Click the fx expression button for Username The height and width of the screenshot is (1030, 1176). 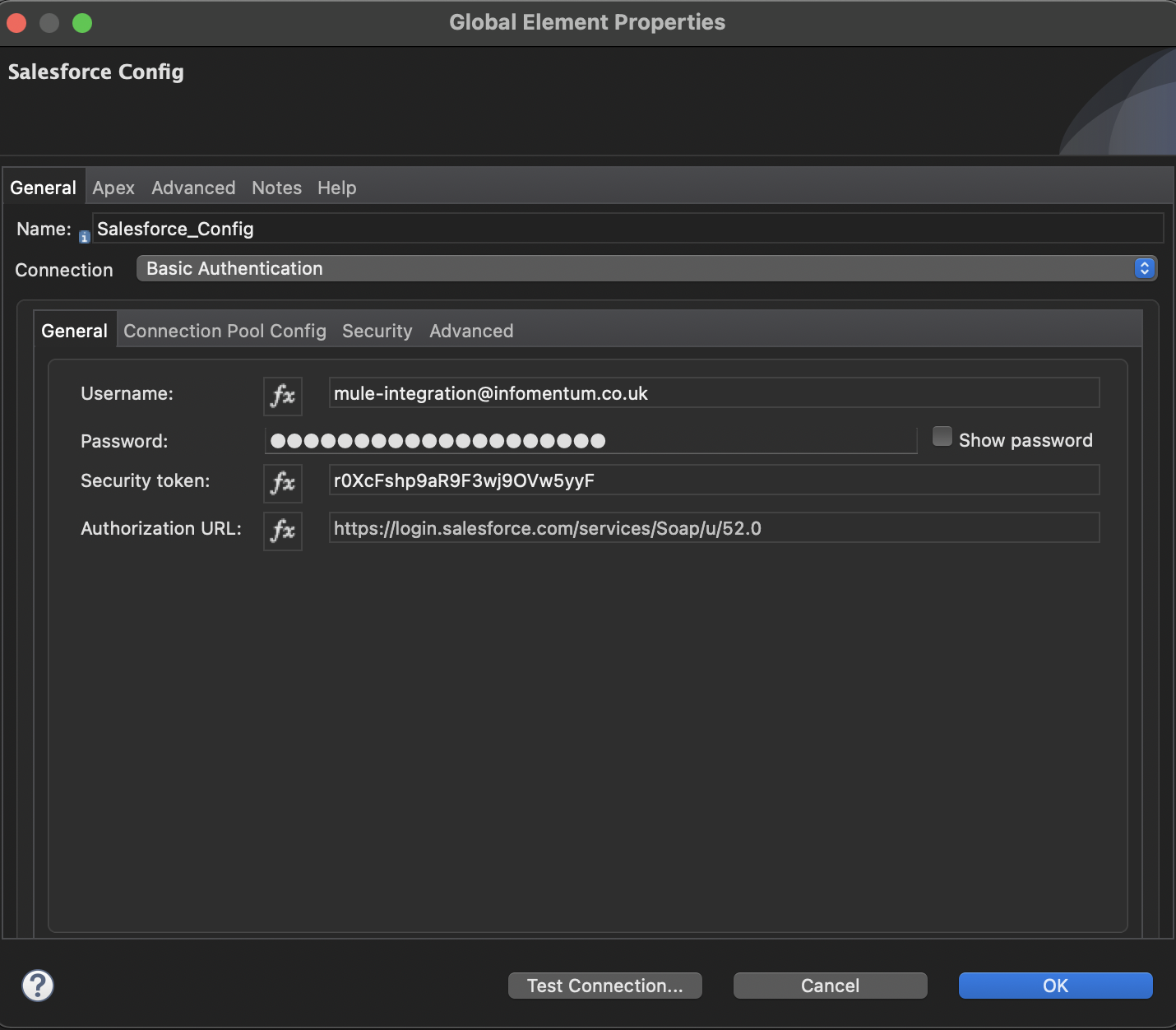pos(283,396)
